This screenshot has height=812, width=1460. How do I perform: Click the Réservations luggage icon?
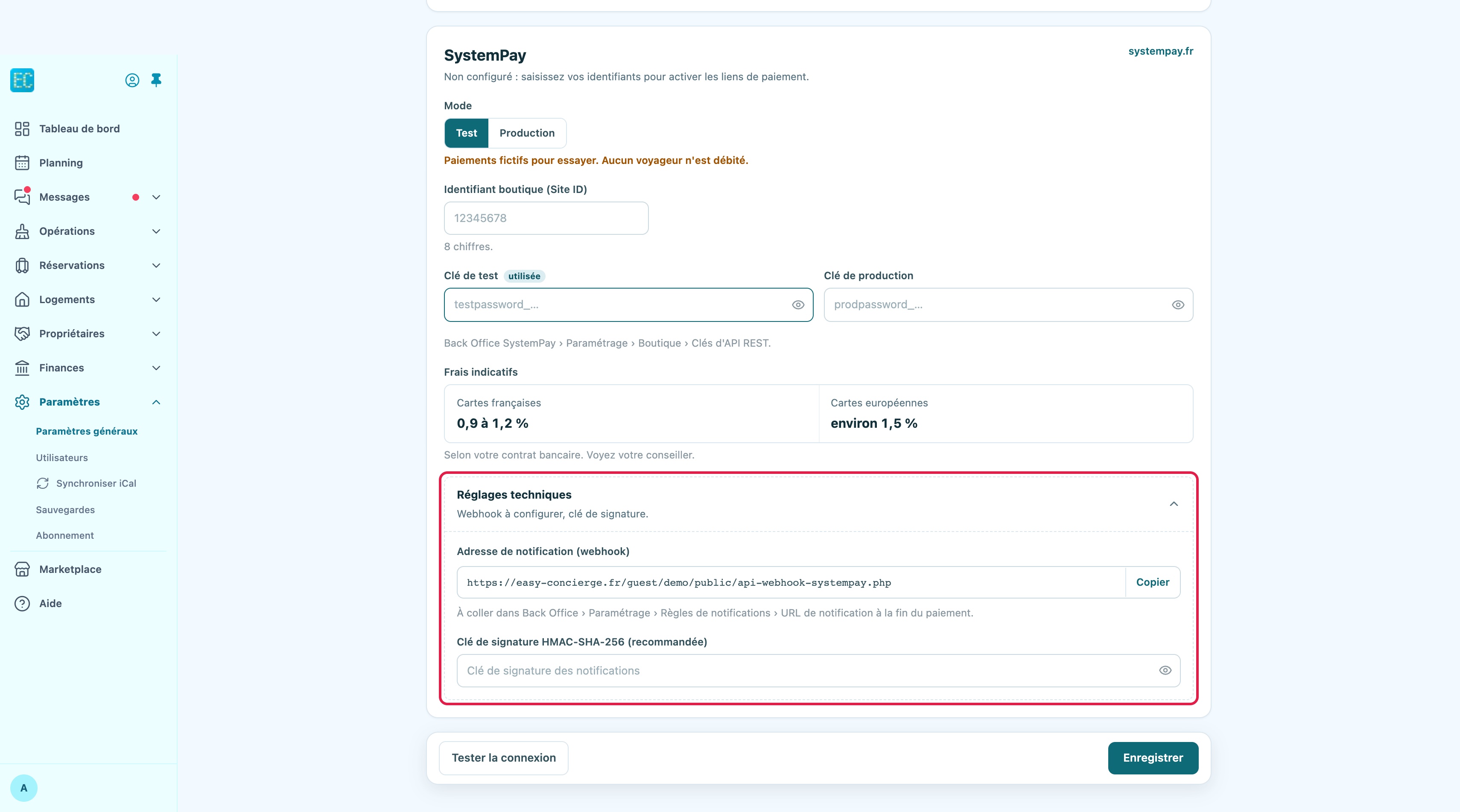22,265
